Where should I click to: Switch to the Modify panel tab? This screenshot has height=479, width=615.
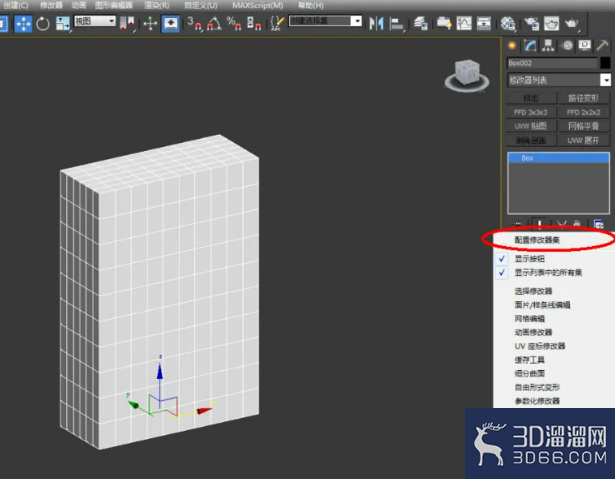[530, 46]
